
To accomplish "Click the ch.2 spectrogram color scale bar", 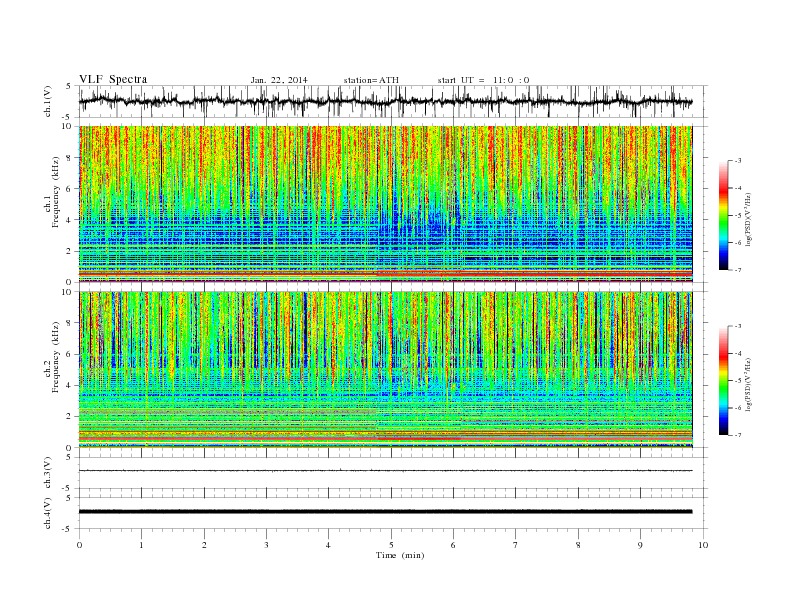I will pyautogui.click(x=724, y=380).
